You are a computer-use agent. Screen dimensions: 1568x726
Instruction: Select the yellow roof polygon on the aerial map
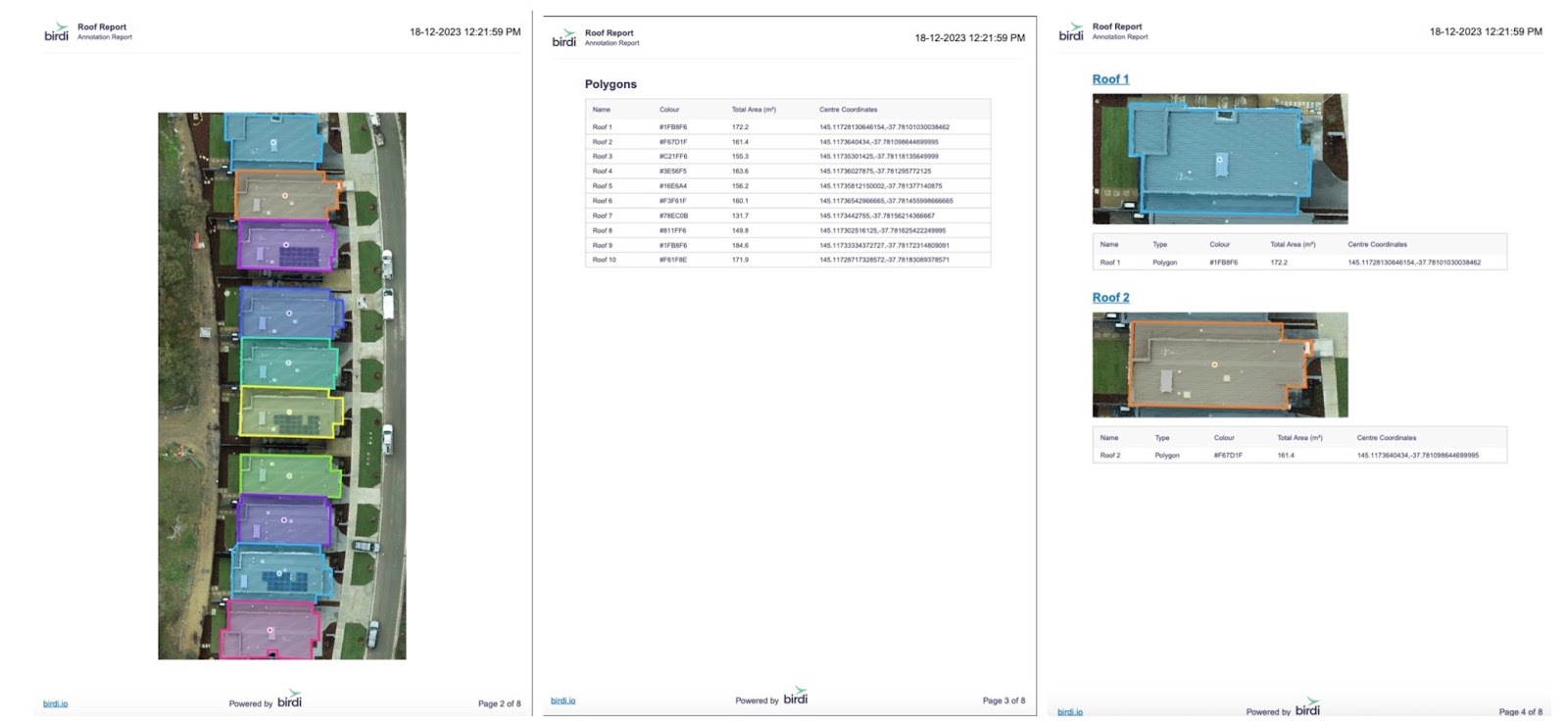pyautogui.click(x=291, y=411)
